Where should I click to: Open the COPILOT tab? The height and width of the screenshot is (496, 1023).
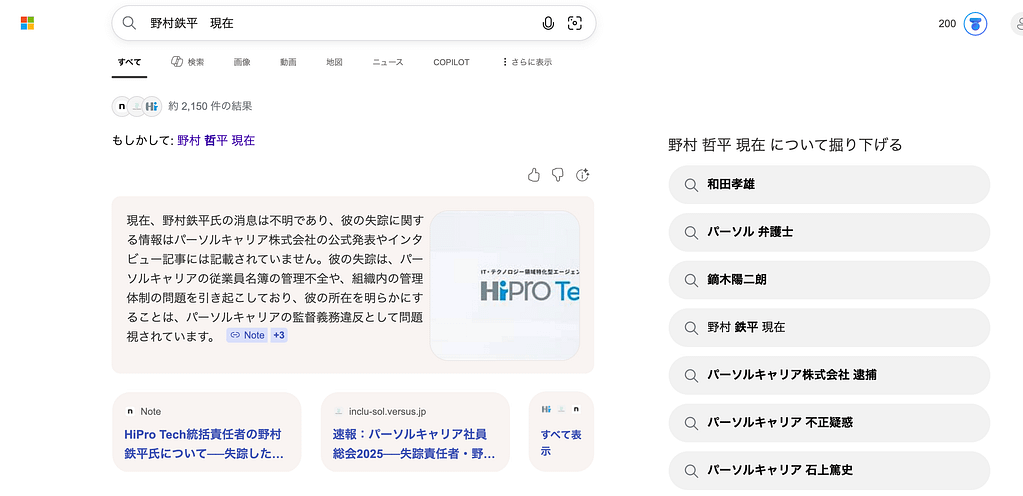451,62
